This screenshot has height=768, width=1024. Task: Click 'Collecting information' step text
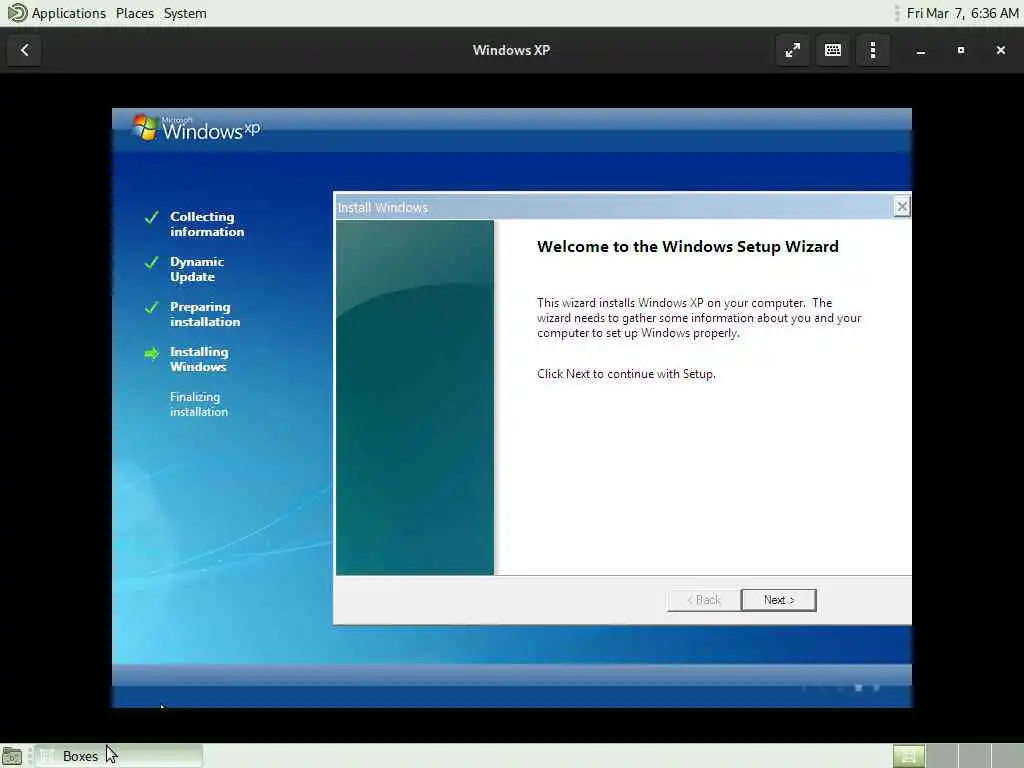click(x=207, y=224)
